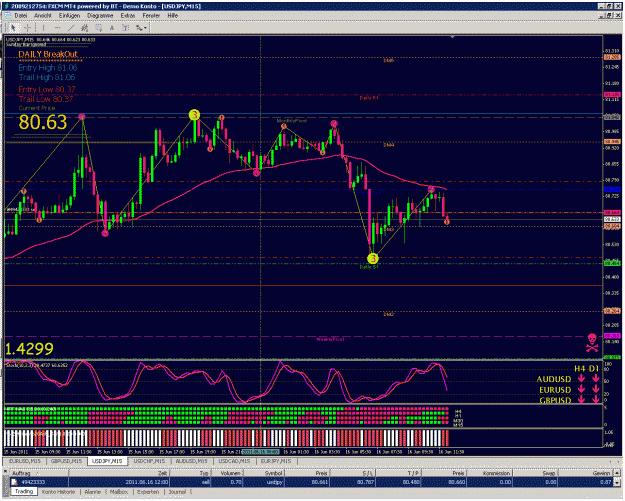Open the Datei menu
The height and width of the screenshot is (501, 625).
click(x=21, y=16)
